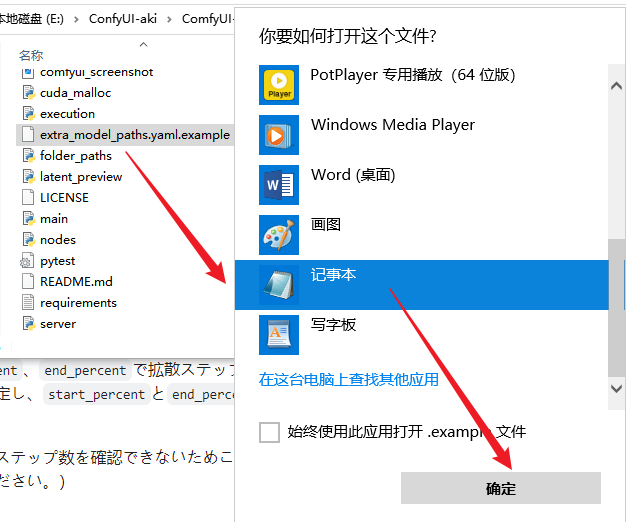
Task: Expand breadcrumb chevron after ComfyUI-aki
Action: (169, 19)
